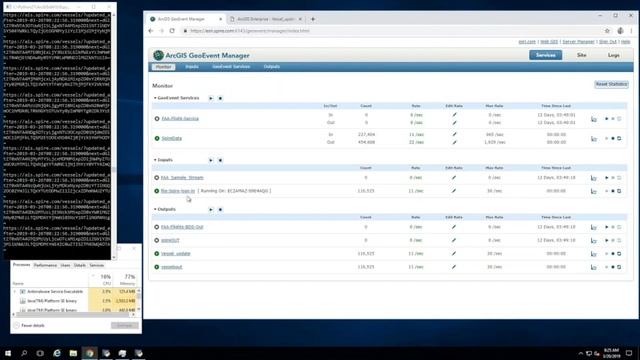Stop all Outputs

point(220,209)
